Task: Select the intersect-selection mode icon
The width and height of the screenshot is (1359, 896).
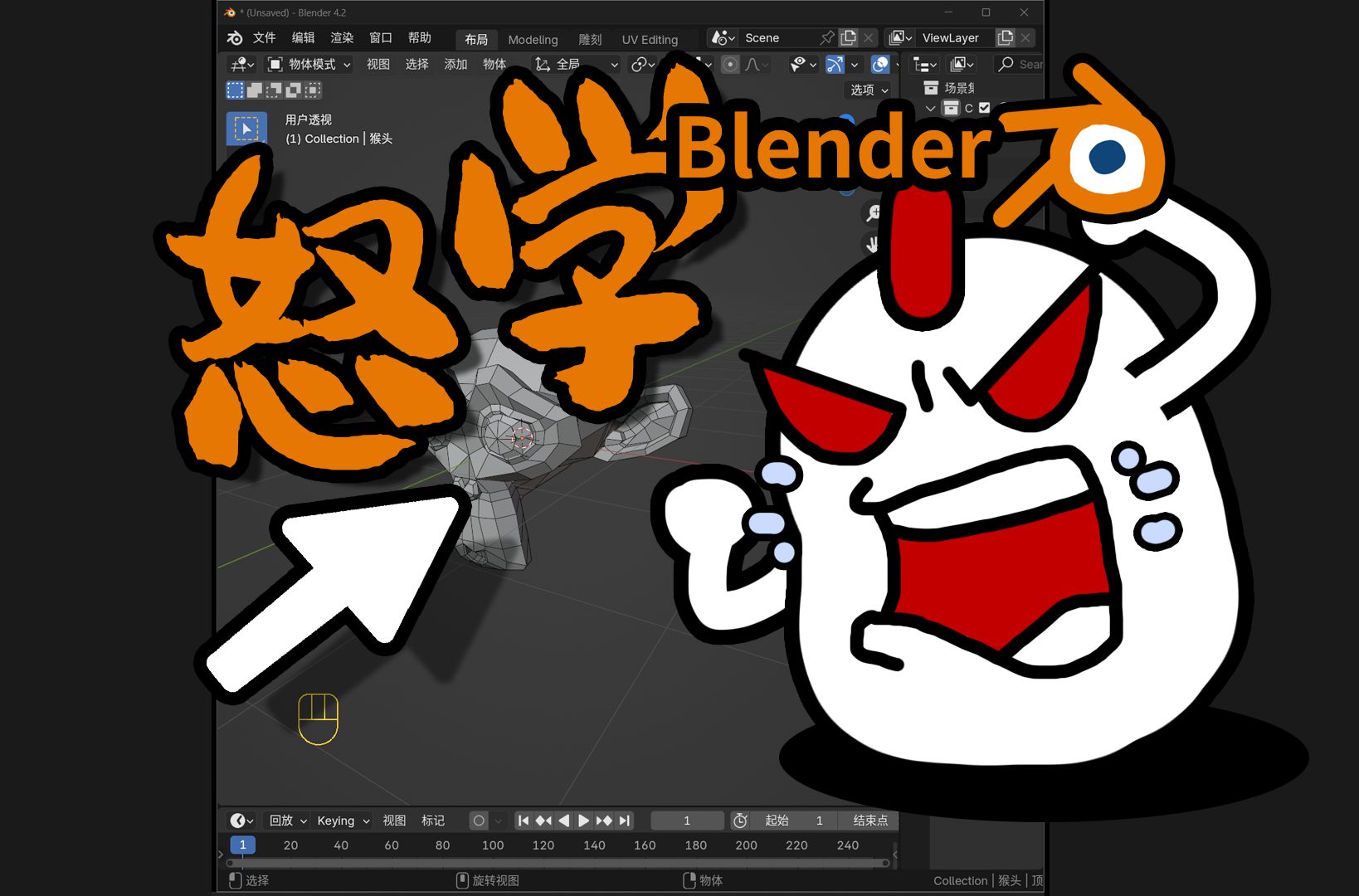Action: tap(312, 90)
